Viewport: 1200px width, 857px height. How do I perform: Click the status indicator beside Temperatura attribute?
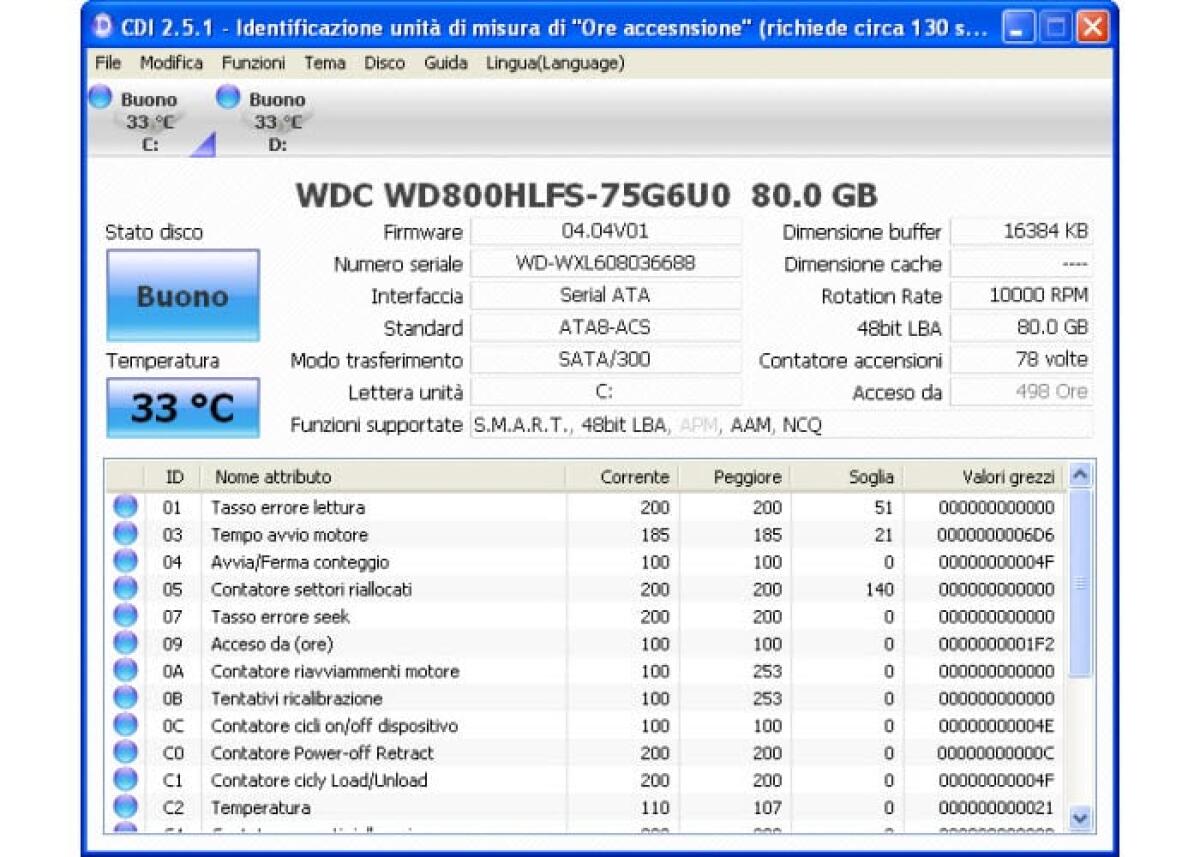coord(125,807)
